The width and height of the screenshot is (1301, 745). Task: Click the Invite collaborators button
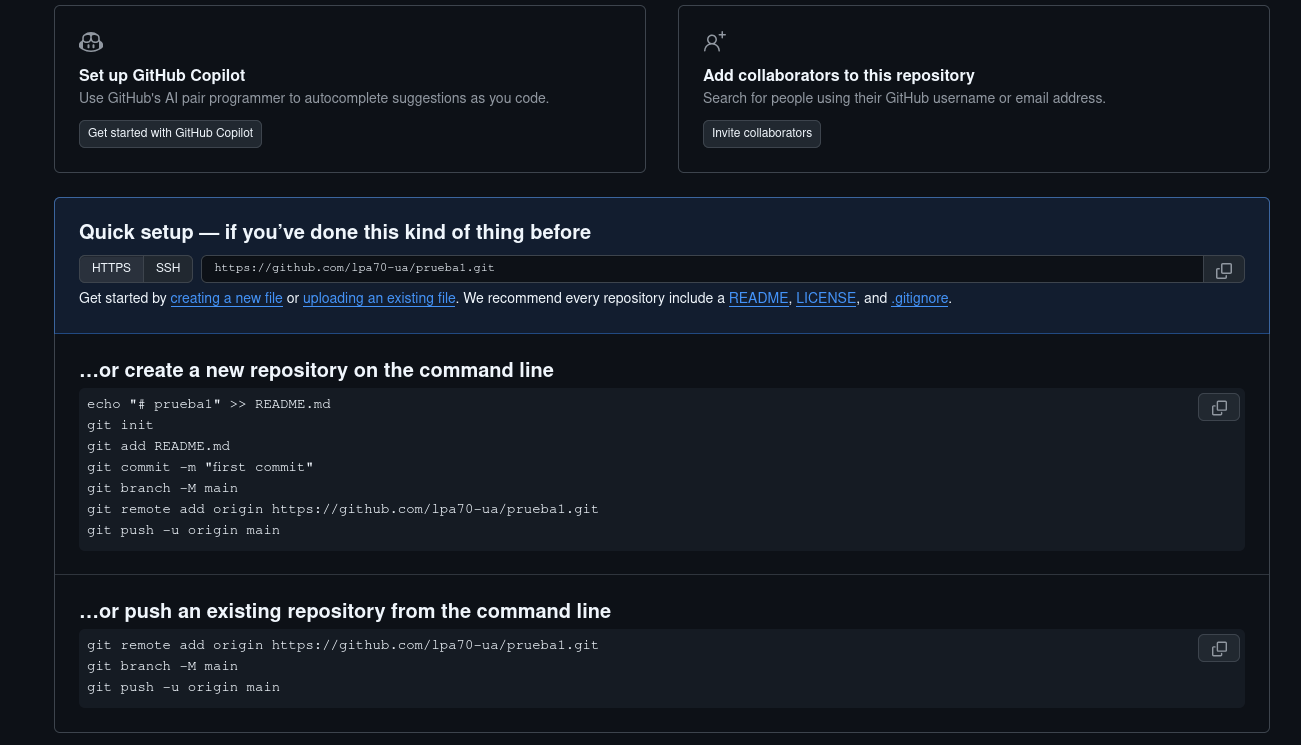pyautogui.click(x=762, y=133)
